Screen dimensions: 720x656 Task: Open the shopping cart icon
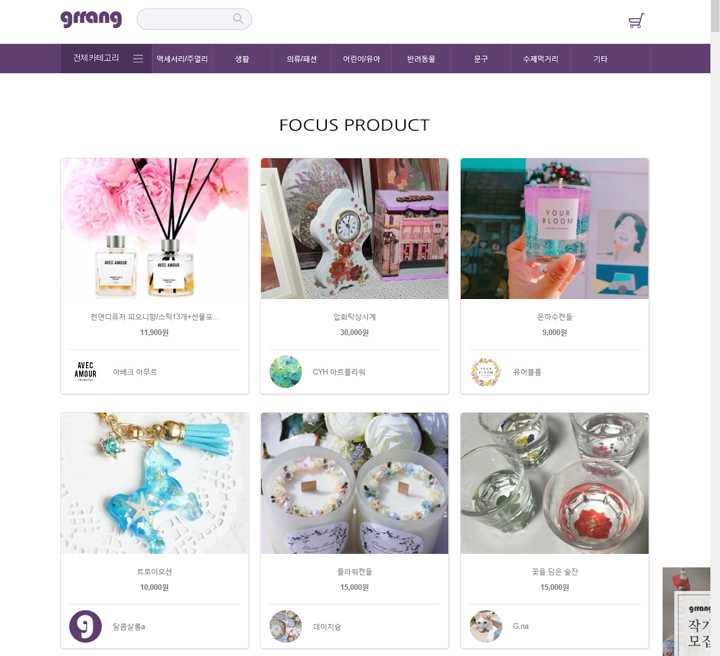[x=636, y=21]
